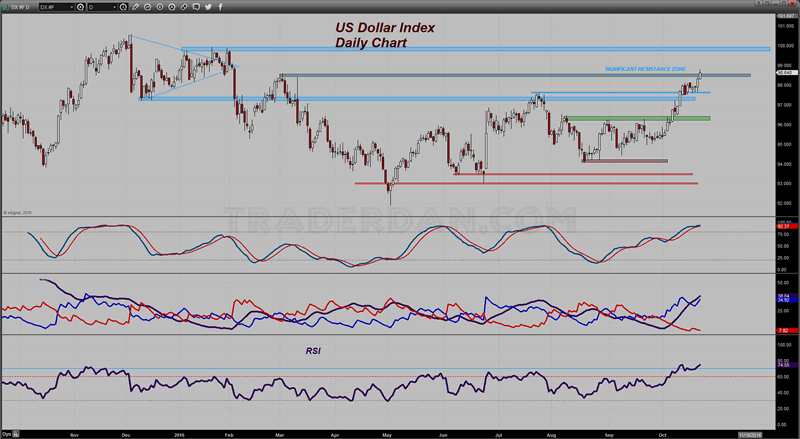The image size is (800, 439).
Task: Click the 98.640 current price marker on the price axis
Action: (787, 72)
